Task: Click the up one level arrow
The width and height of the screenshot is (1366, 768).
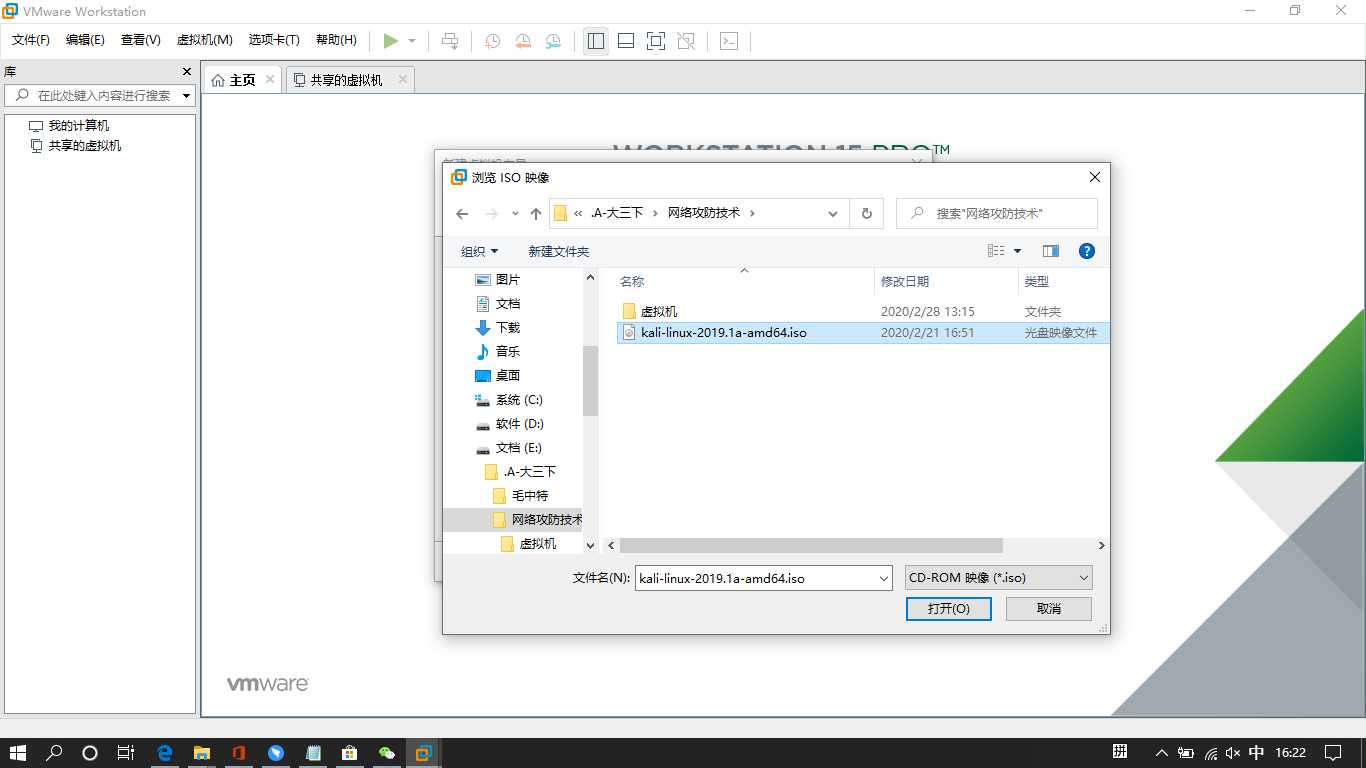Action: [536, 213]
